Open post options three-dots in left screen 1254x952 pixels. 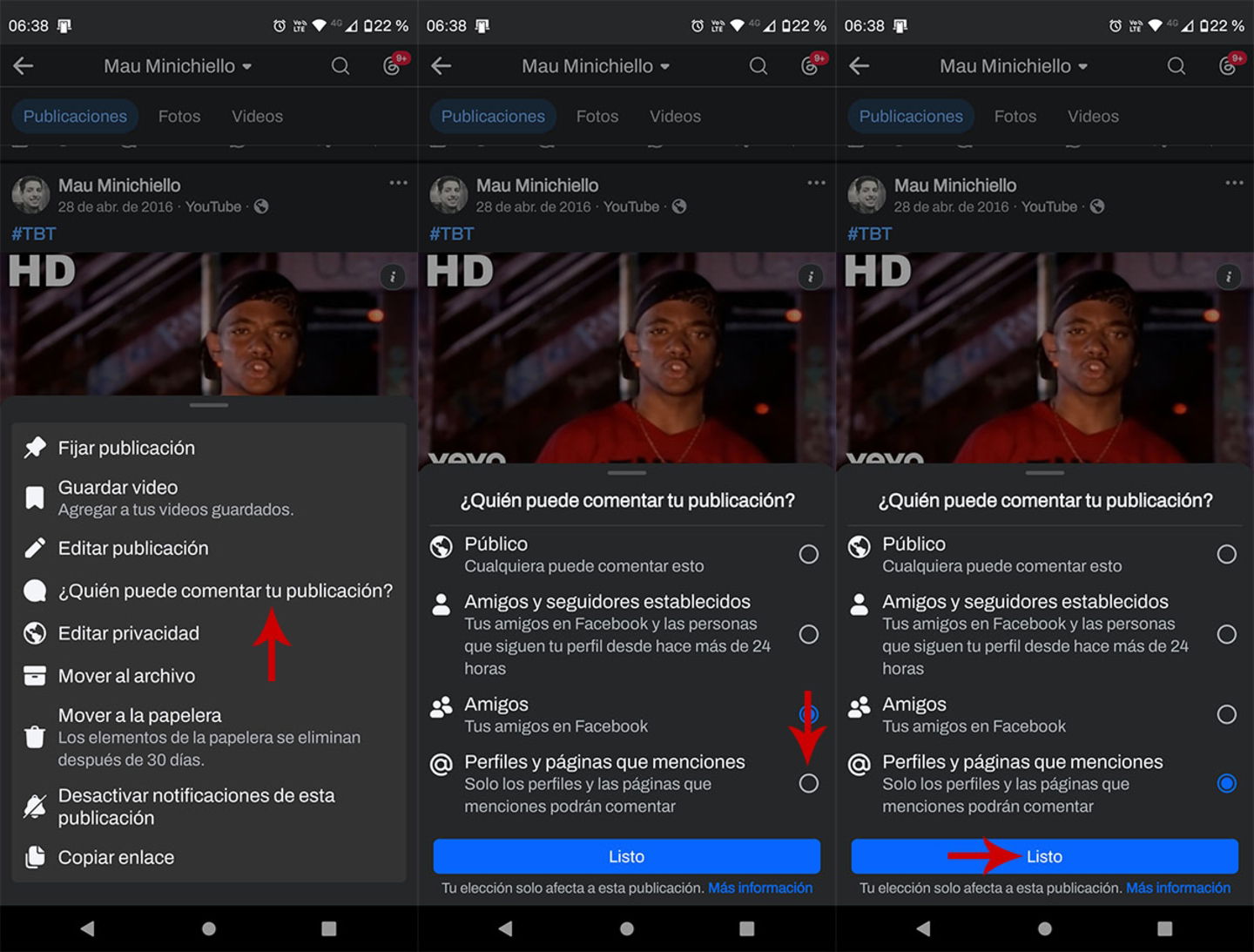(399, 182)
